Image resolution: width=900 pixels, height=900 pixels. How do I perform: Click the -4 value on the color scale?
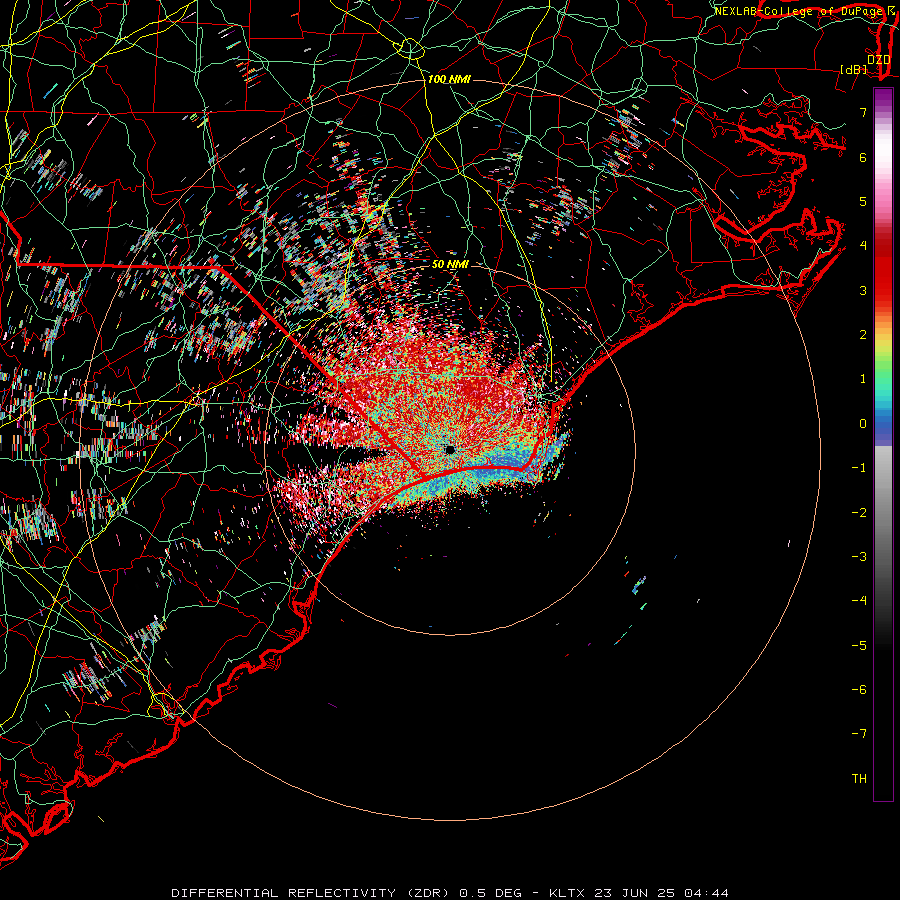point(859,601)
